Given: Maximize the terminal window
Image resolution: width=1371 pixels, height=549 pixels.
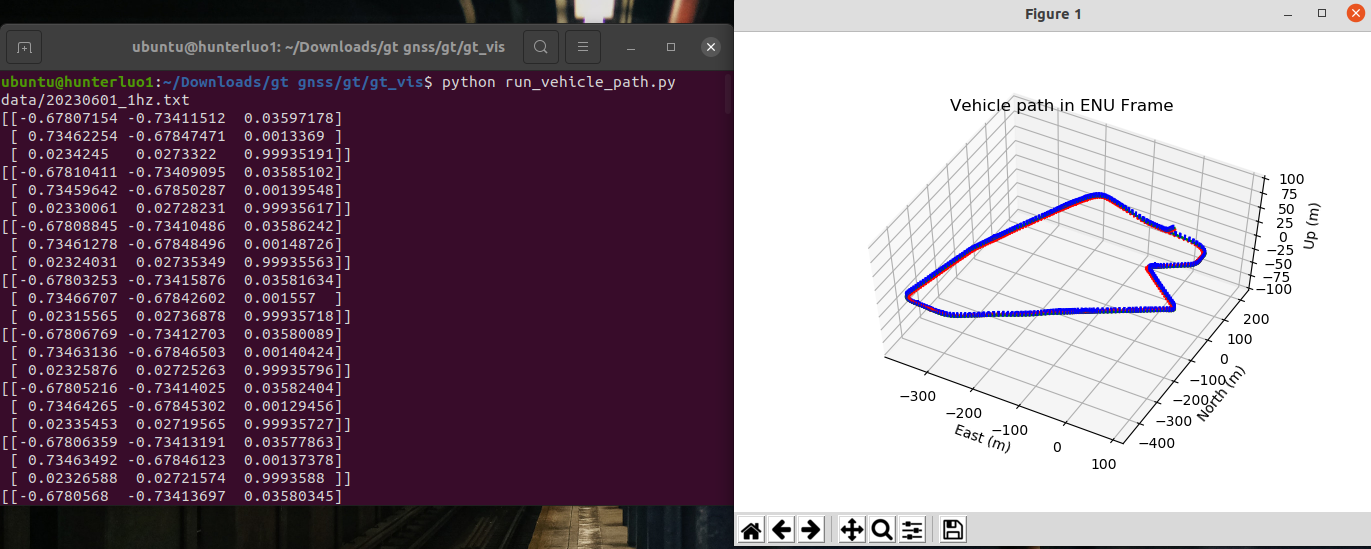Looking at the screenshot, I should (x=671, y=47).
